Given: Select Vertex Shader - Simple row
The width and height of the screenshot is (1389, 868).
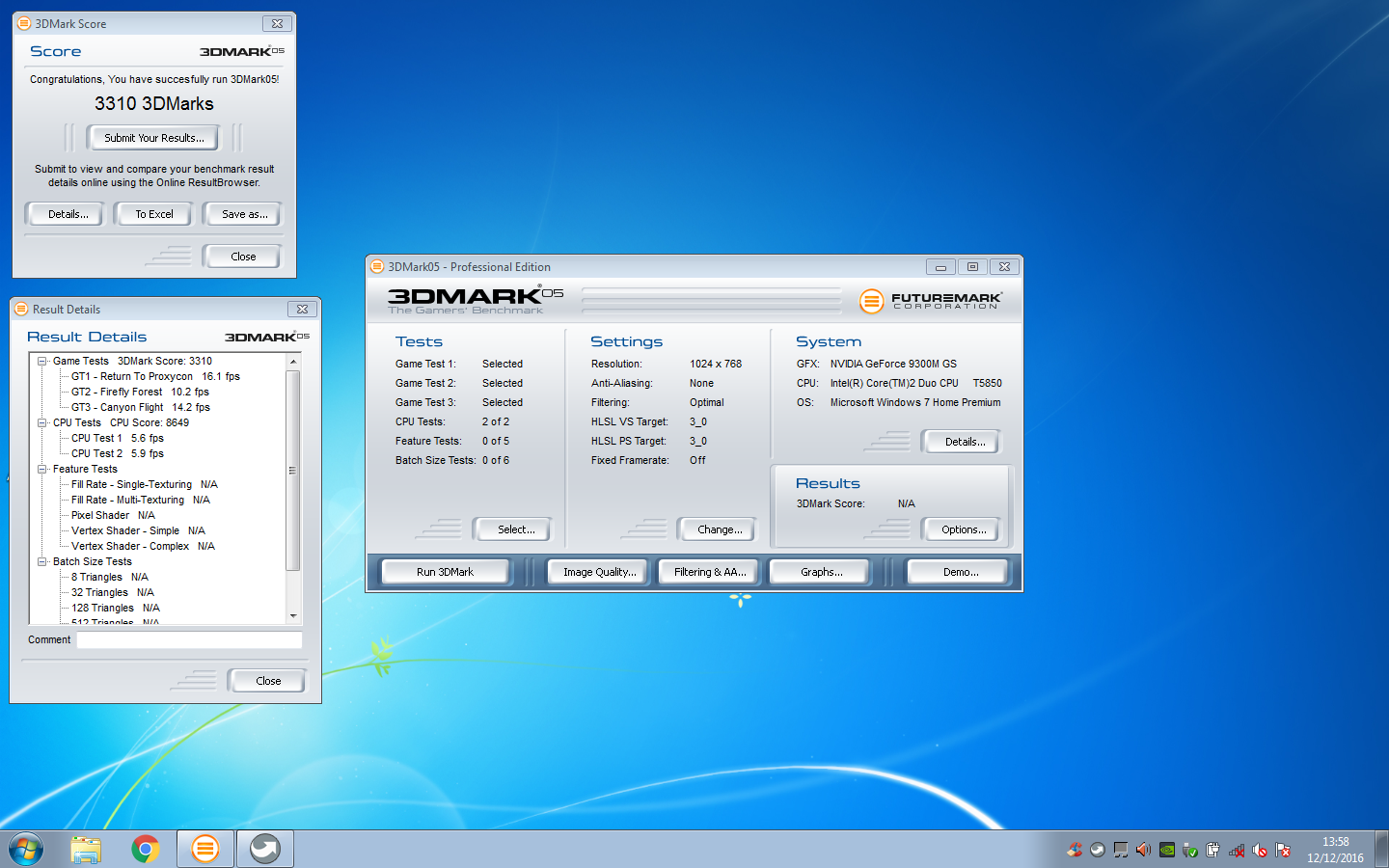Looking at the screenshot, I should pos(138,531).
